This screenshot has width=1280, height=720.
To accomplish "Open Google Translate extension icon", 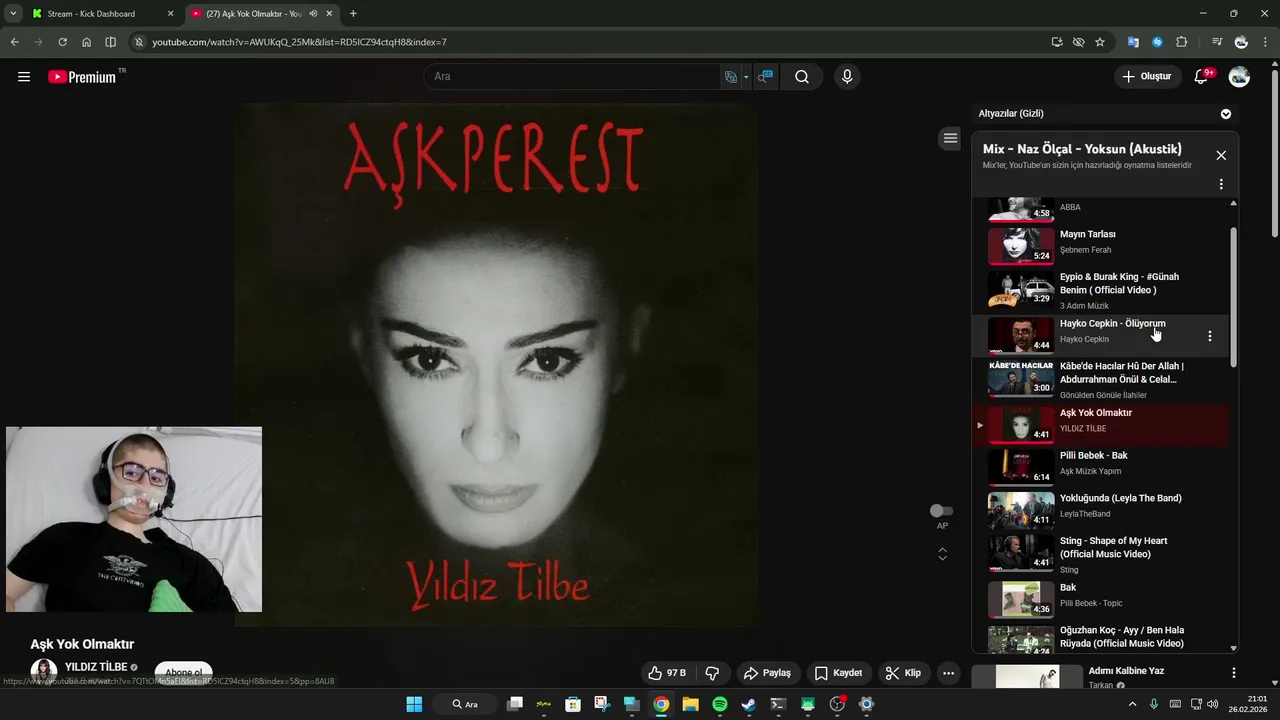I will (x=1133, y=42).
